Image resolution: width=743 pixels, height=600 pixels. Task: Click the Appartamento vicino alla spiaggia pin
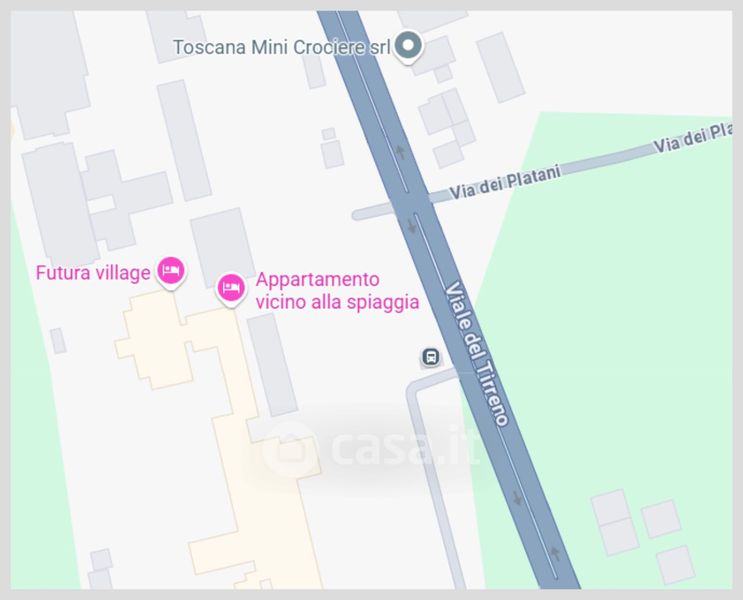click(x=231, y=288)
